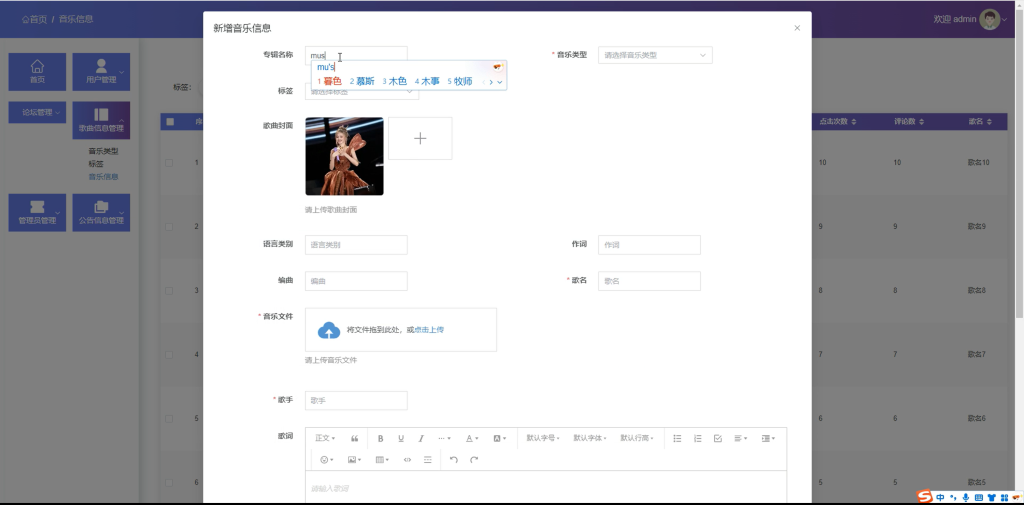This screenshot has height=505, width=1024.
Task: Open the insert image dropdown
Action: [355, 460]
